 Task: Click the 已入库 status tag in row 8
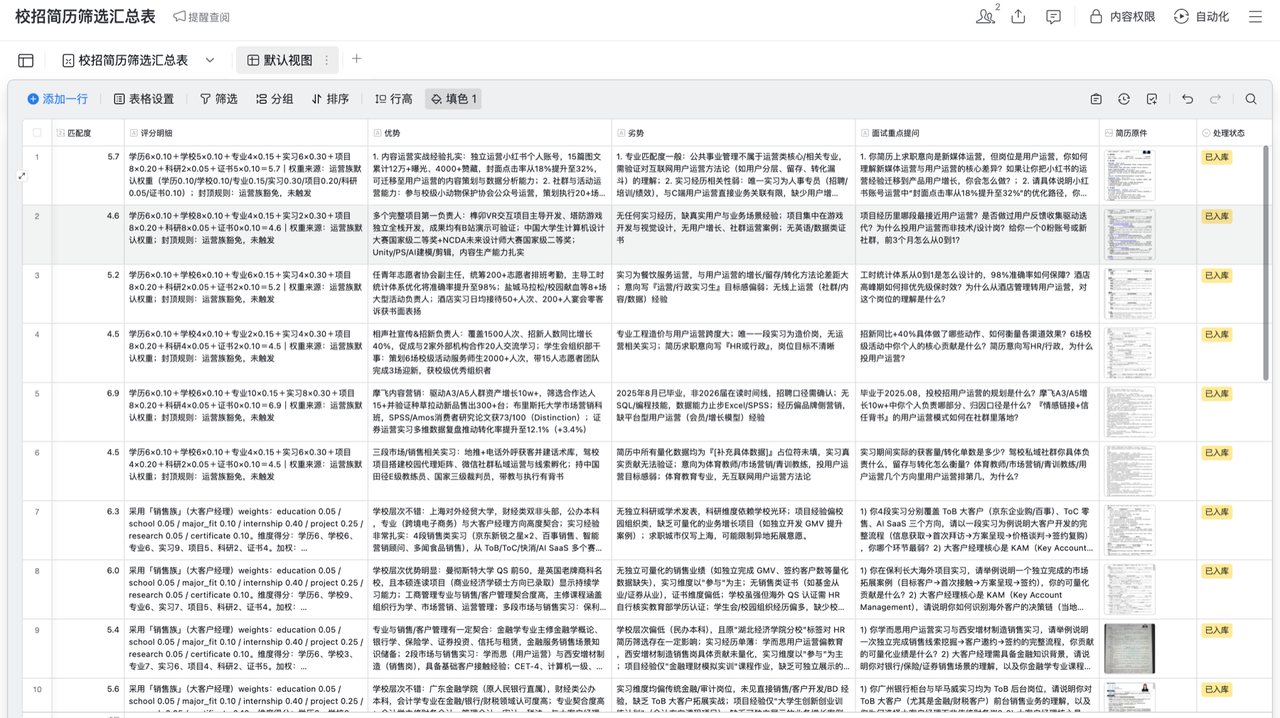(1216, 571)
